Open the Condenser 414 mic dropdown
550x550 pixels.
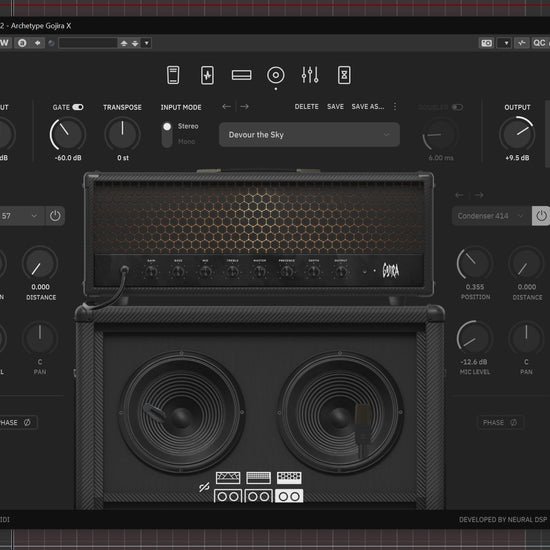[x=491, y=216]
